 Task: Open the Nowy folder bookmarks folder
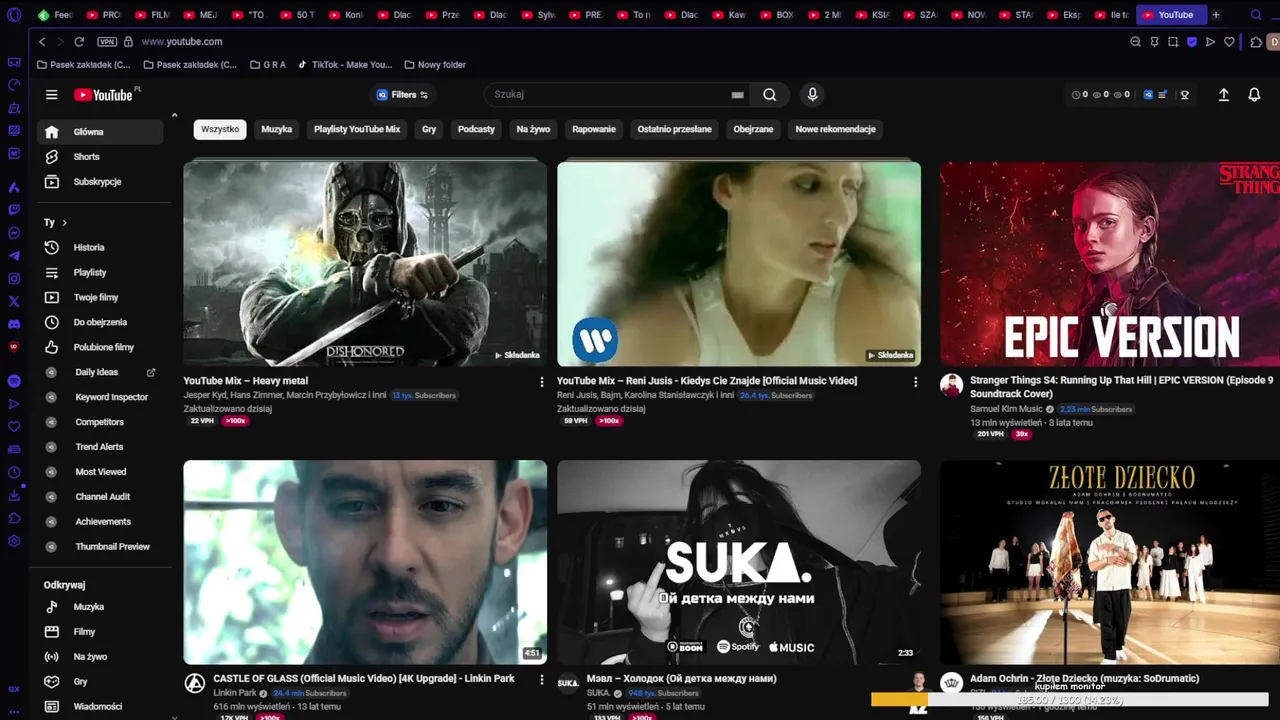(435, 65)
